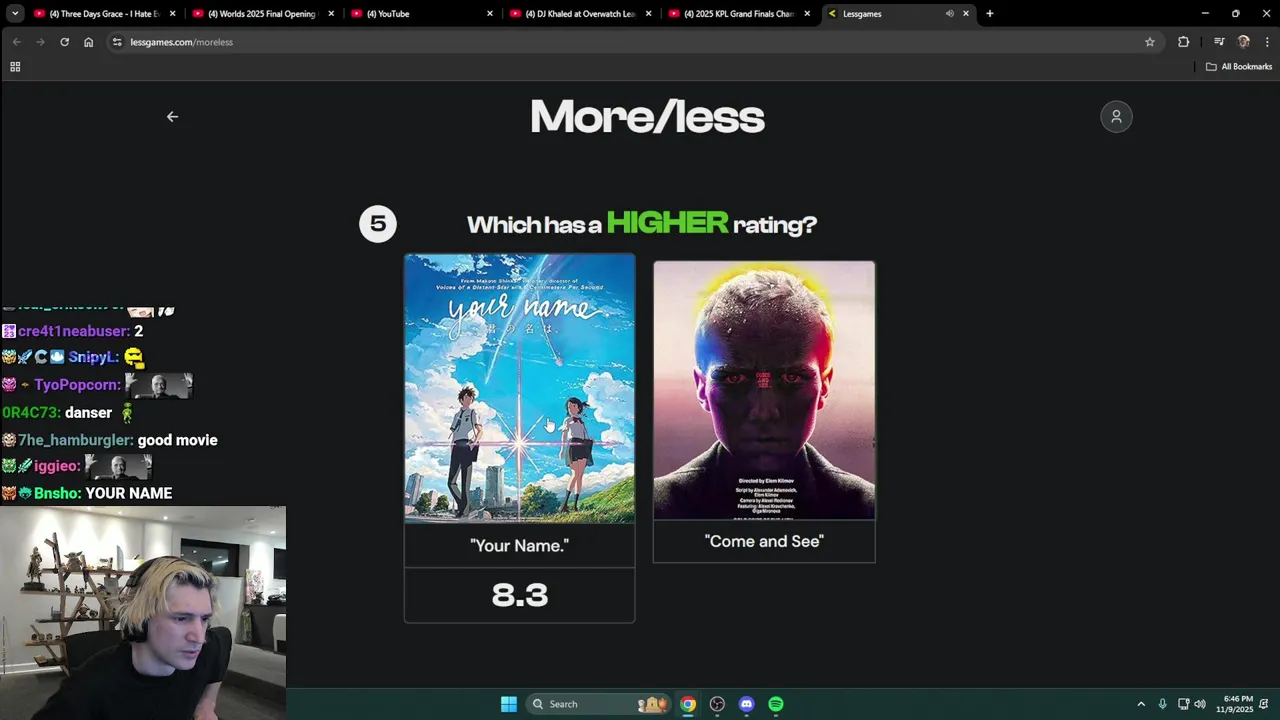Click the browser back button
The width and height of the screenshot is (1280, 720).
tap(16, 42)
